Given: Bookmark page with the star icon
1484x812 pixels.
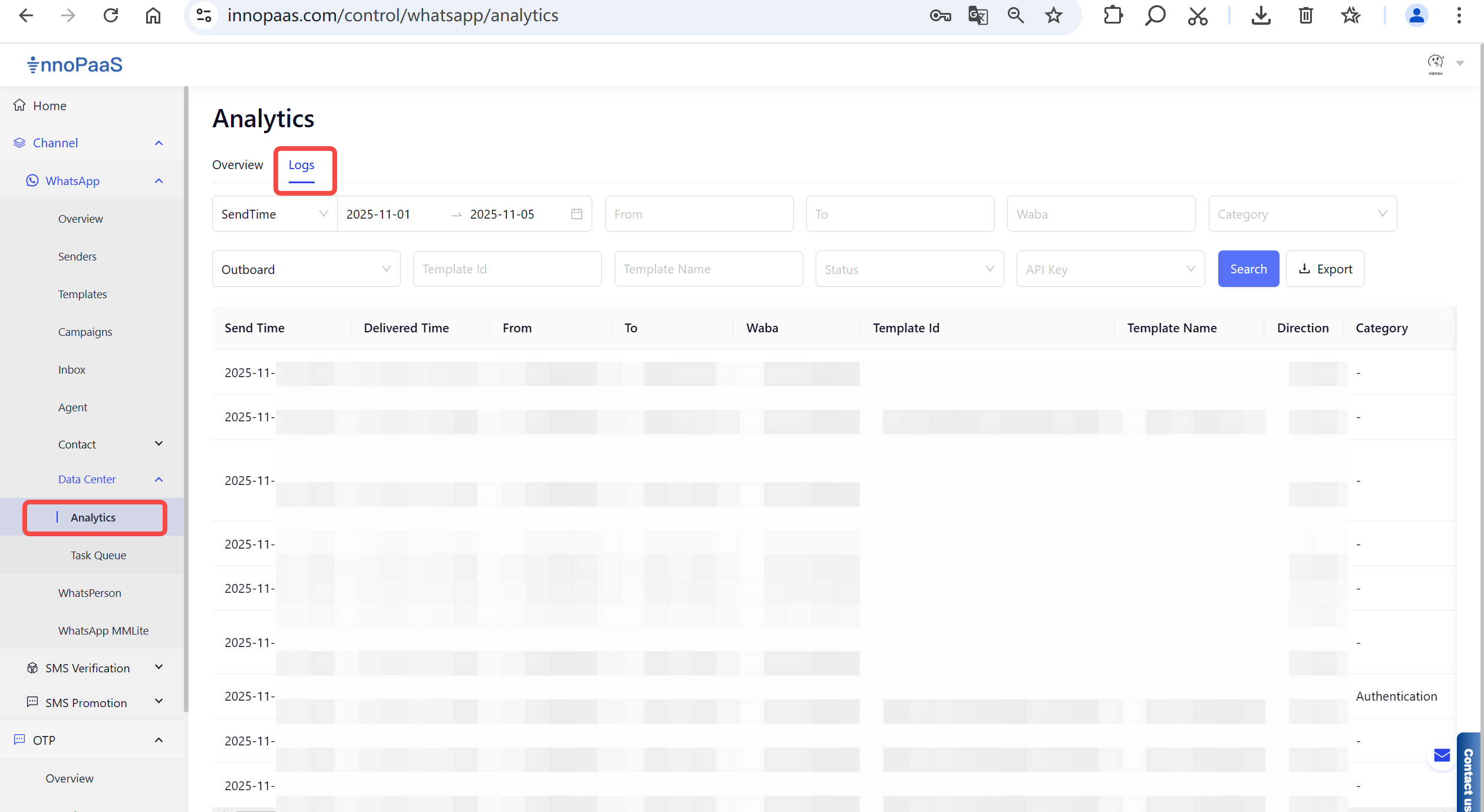Looking at the screenshot, I should [x=1054, y=16].
